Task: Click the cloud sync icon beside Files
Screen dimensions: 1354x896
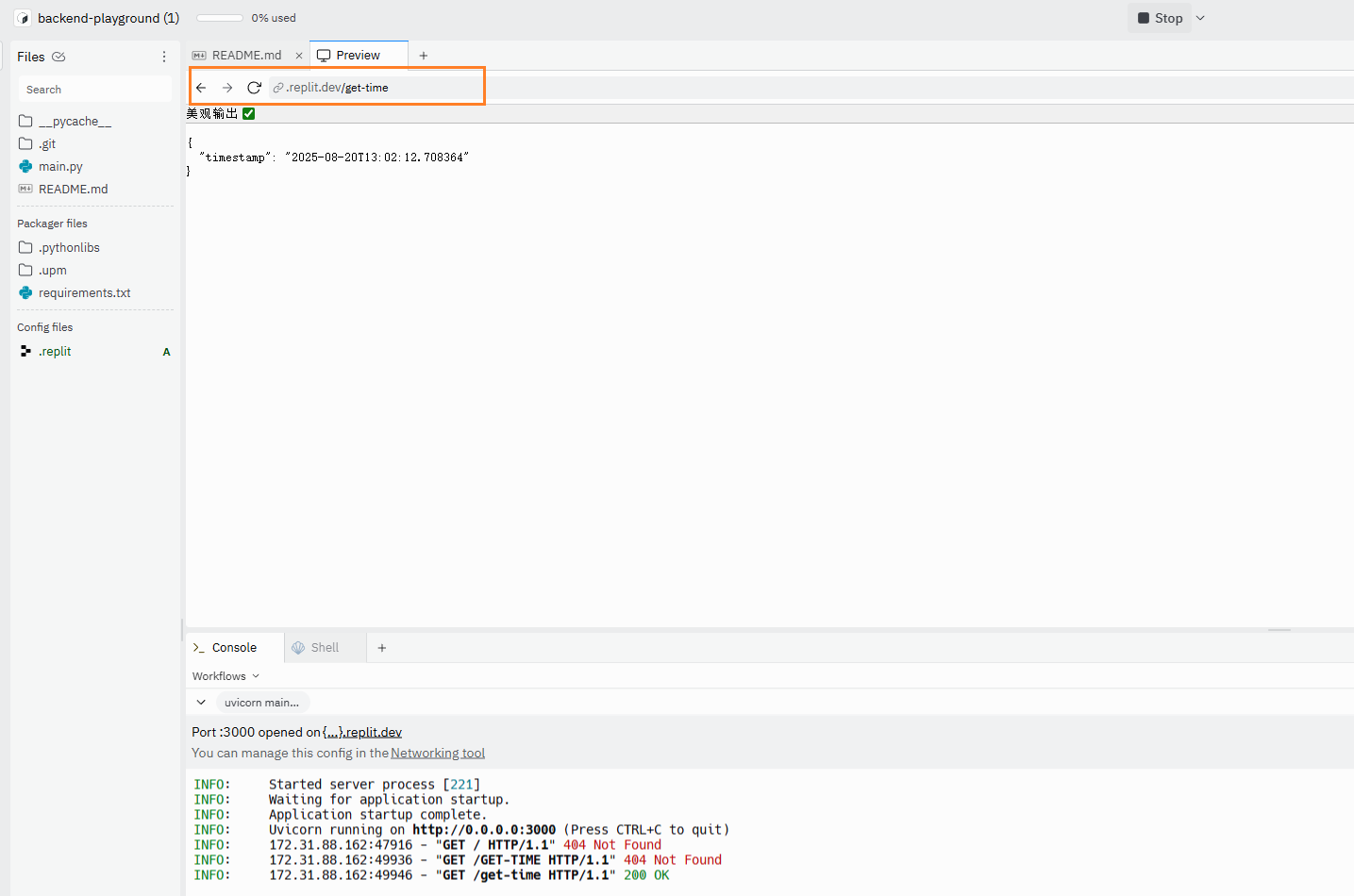Action: (x=59, y=57)
